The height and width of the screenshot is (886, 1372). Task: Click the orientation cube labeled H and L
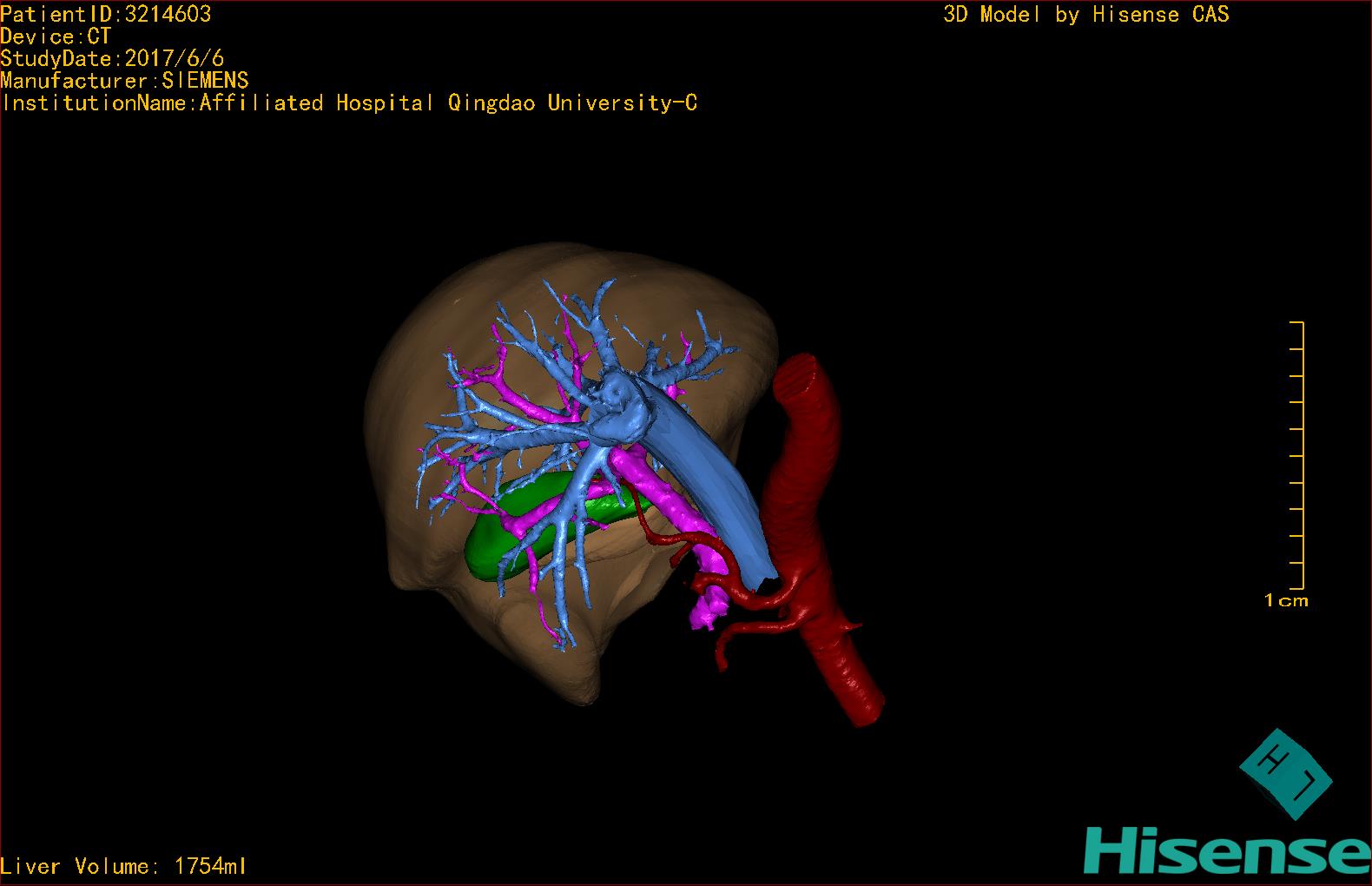(1285, 774)
